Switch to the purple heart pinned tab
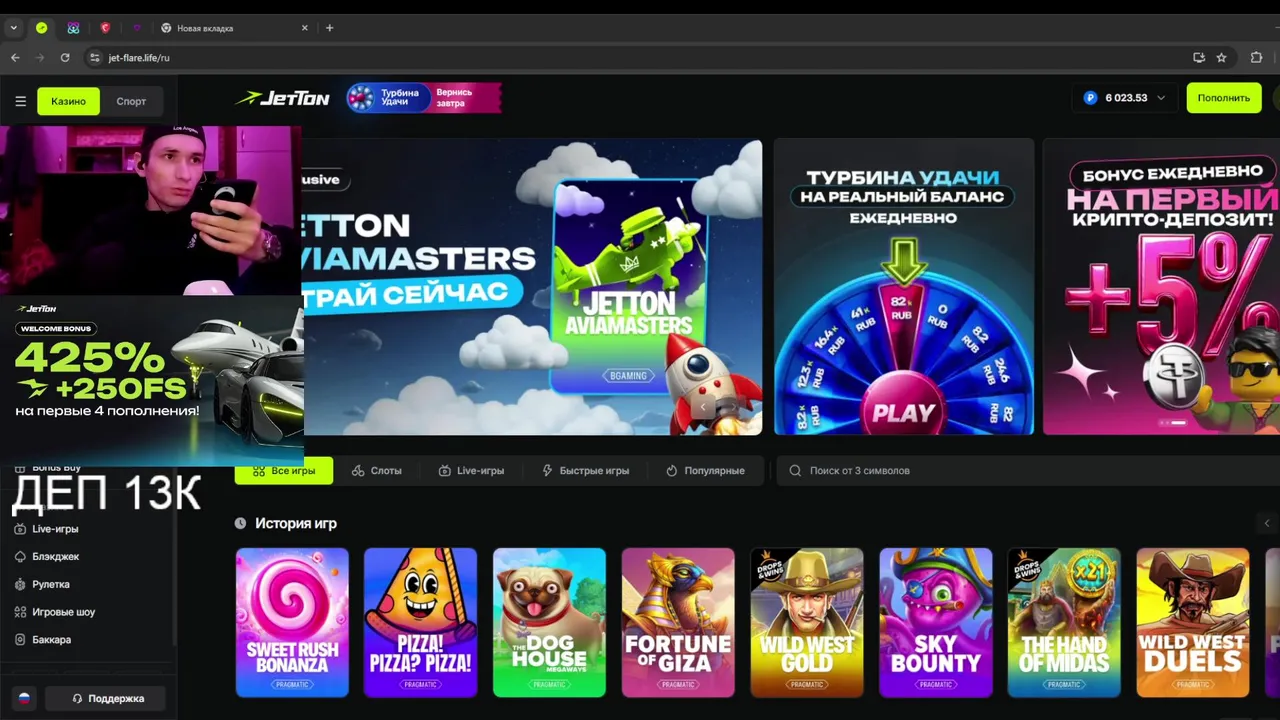Screen dimensions: 1280x720 (x=137, y=28)
